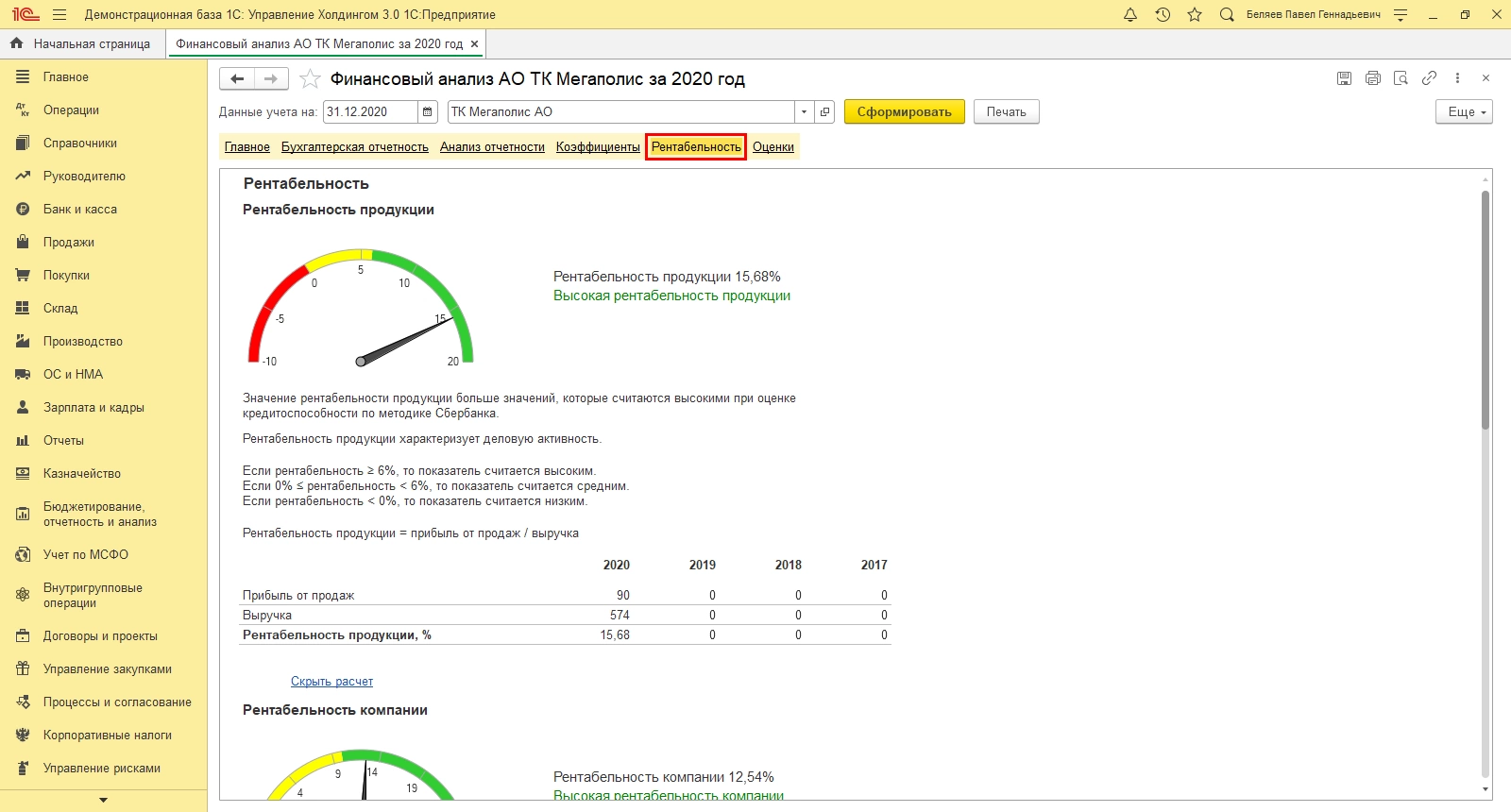Go forward with the right arrow
Image resolution: width=1511 pixels, height=812 pixels.
[271, 79]
